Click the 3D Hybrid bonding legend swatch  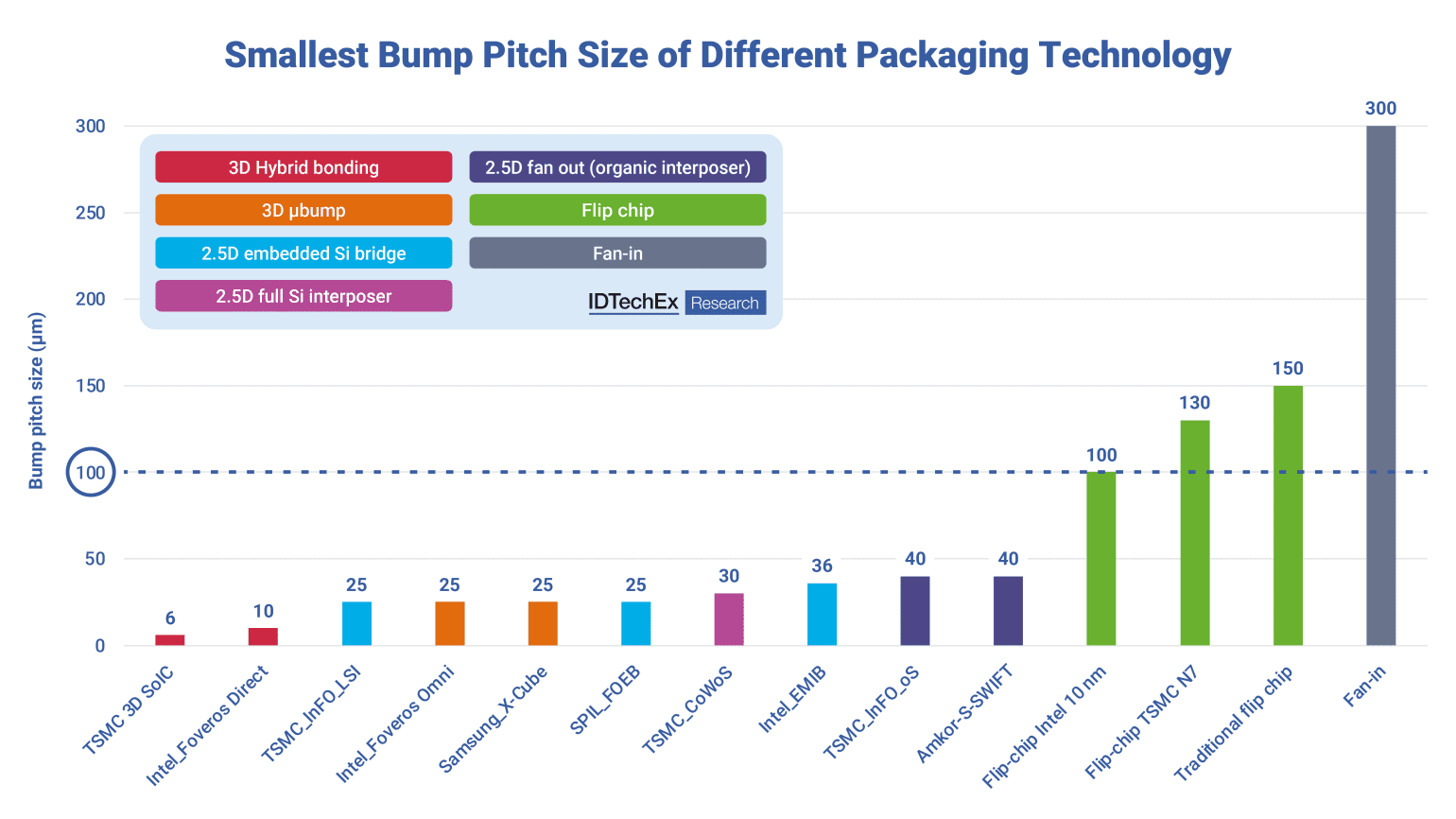(303, 167)
